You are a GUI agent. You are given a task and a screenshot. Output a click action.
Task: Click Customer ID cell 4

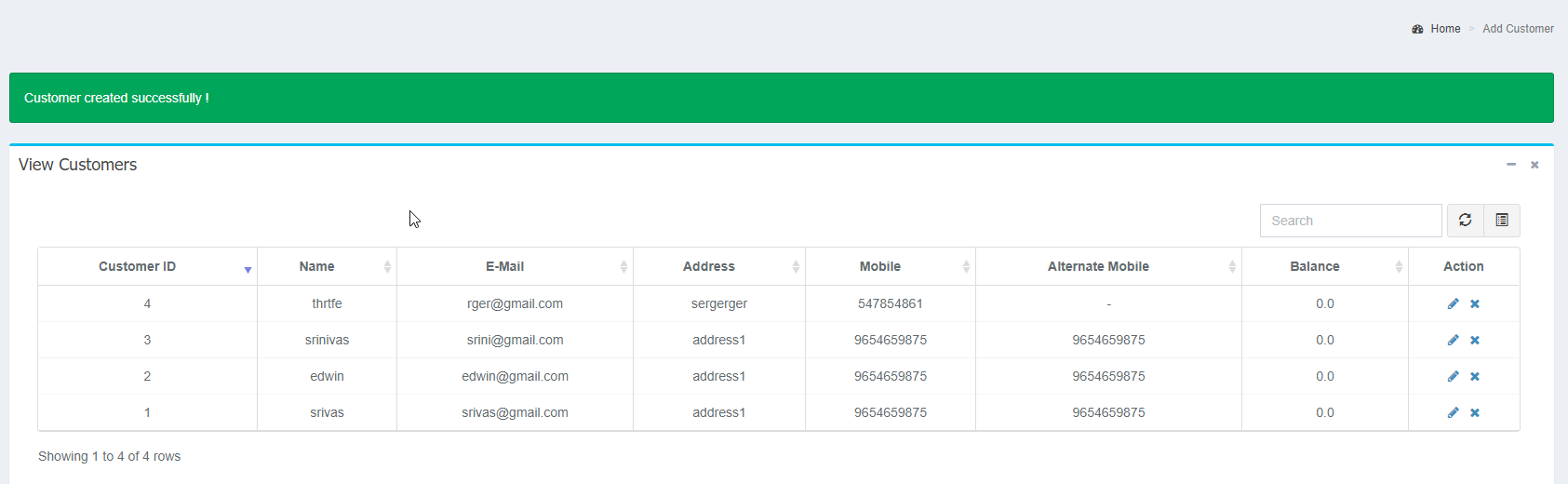pyautogui.click(x=147, y=303)
